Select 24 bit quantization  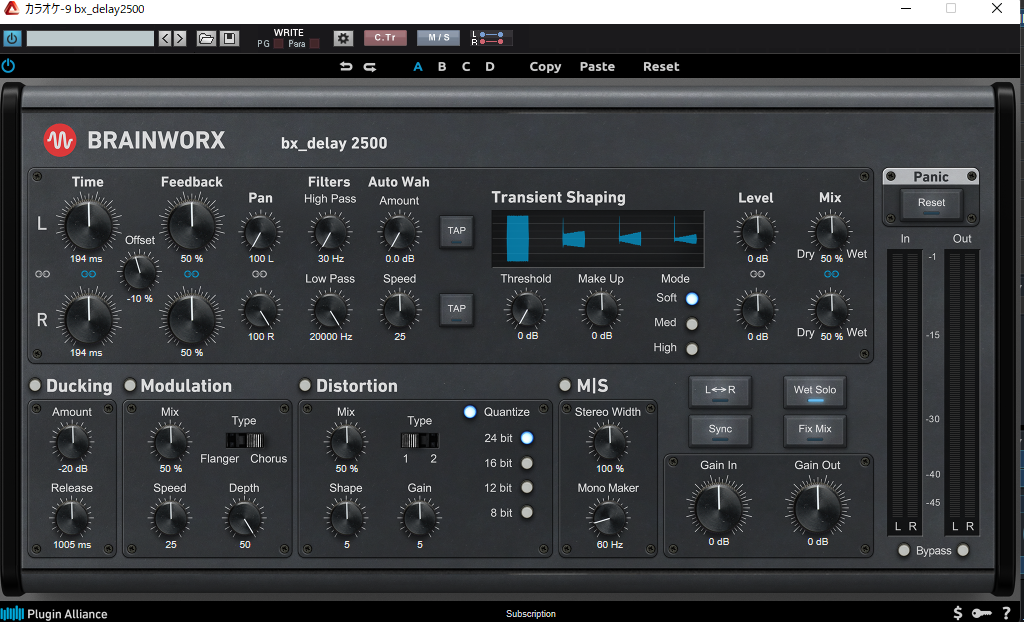(x=526, y=438)
